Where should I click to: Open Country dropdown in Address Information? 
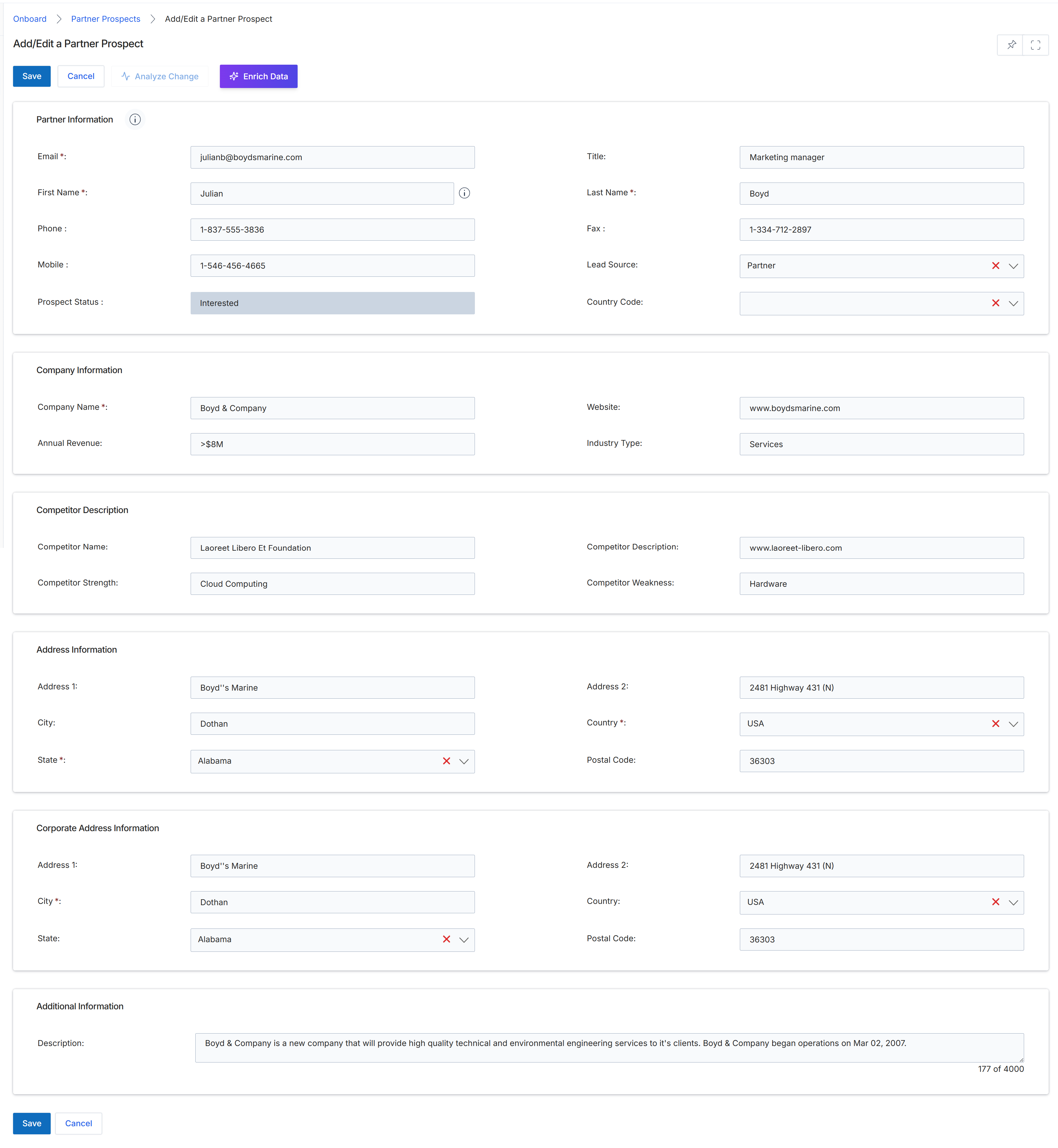tap(1013, 724)
